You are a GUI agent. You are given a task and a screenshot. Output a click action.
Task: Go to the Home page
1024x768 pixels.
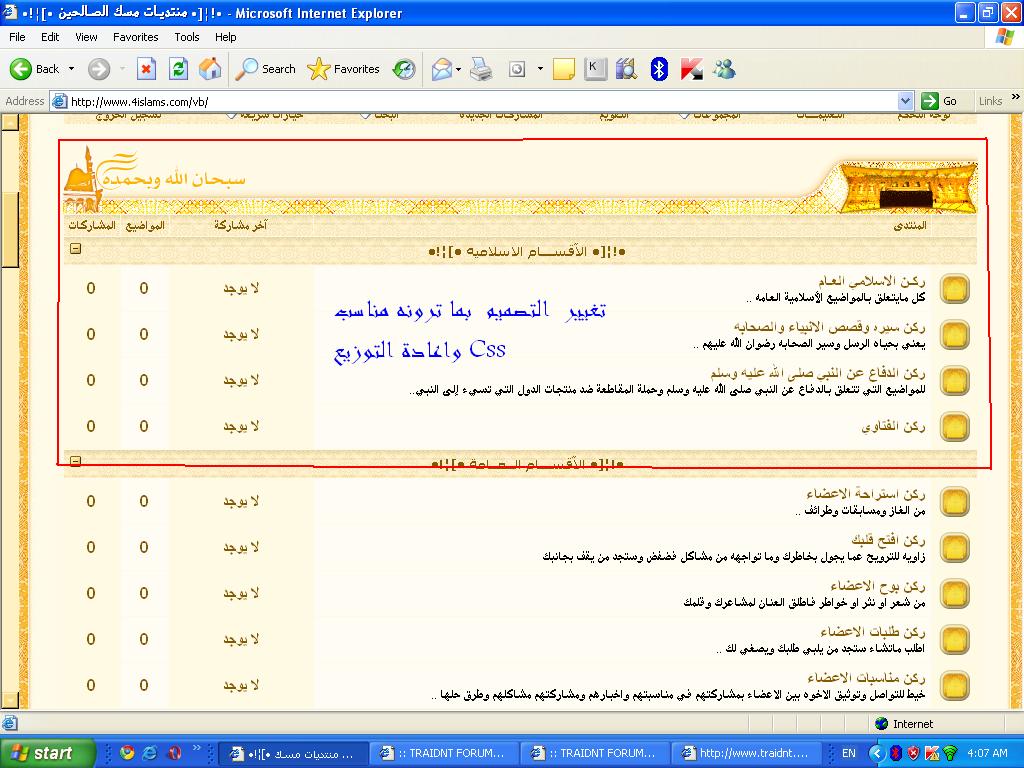coord(210,69)
